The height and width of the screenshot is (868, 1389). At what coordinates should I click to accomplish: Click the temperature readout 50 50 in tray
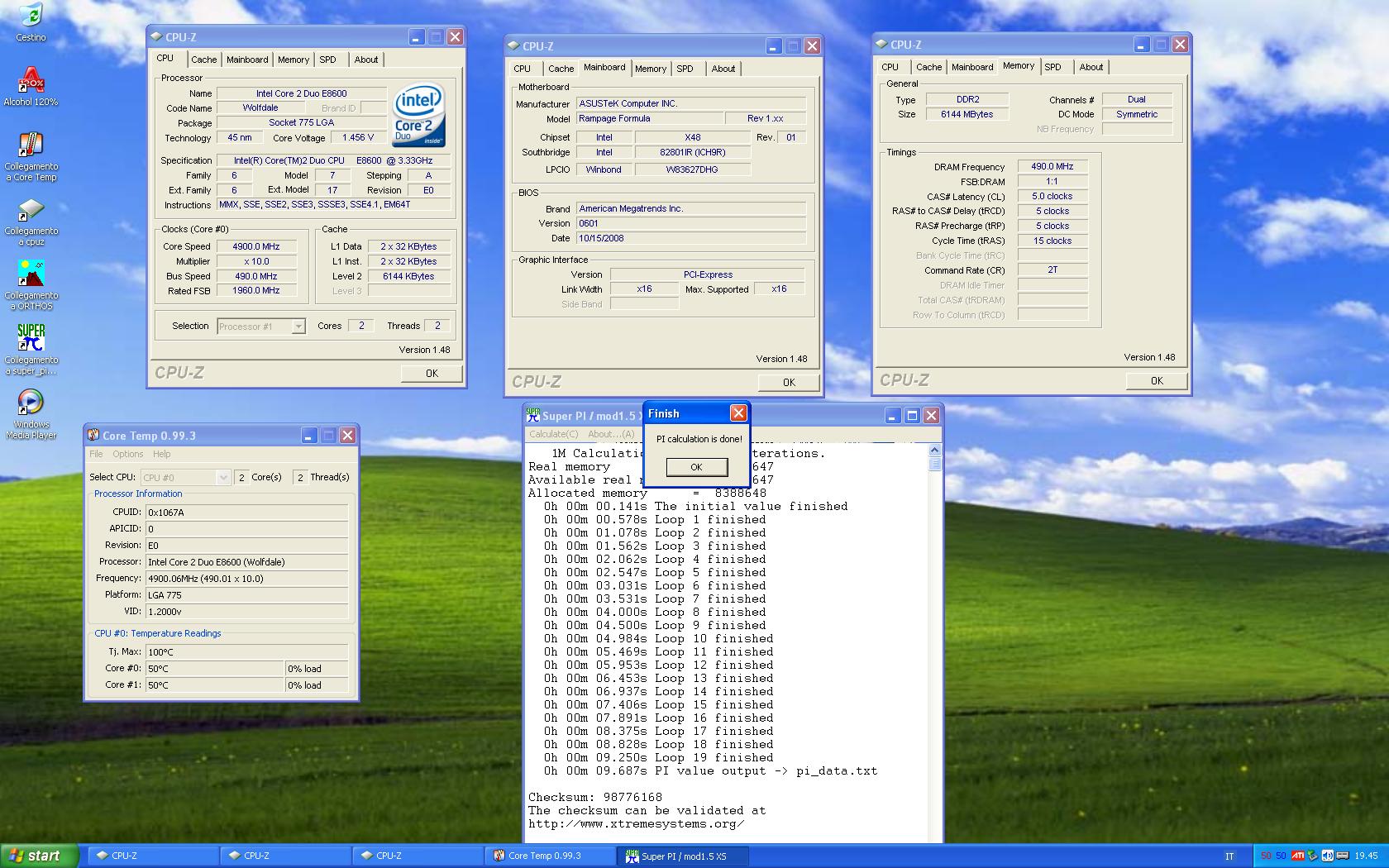click(x=1273, y=856)
